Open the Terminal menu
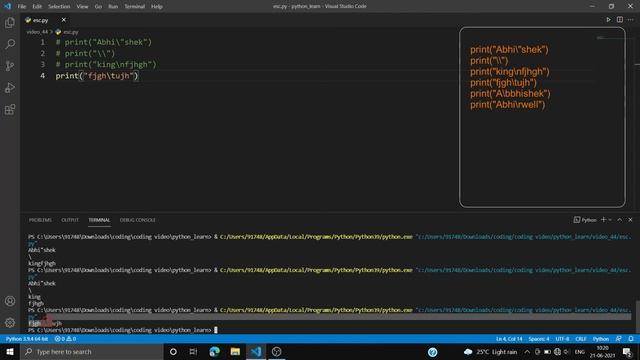Viewport: 640px width, 360px height. click(x=134, y=7)
